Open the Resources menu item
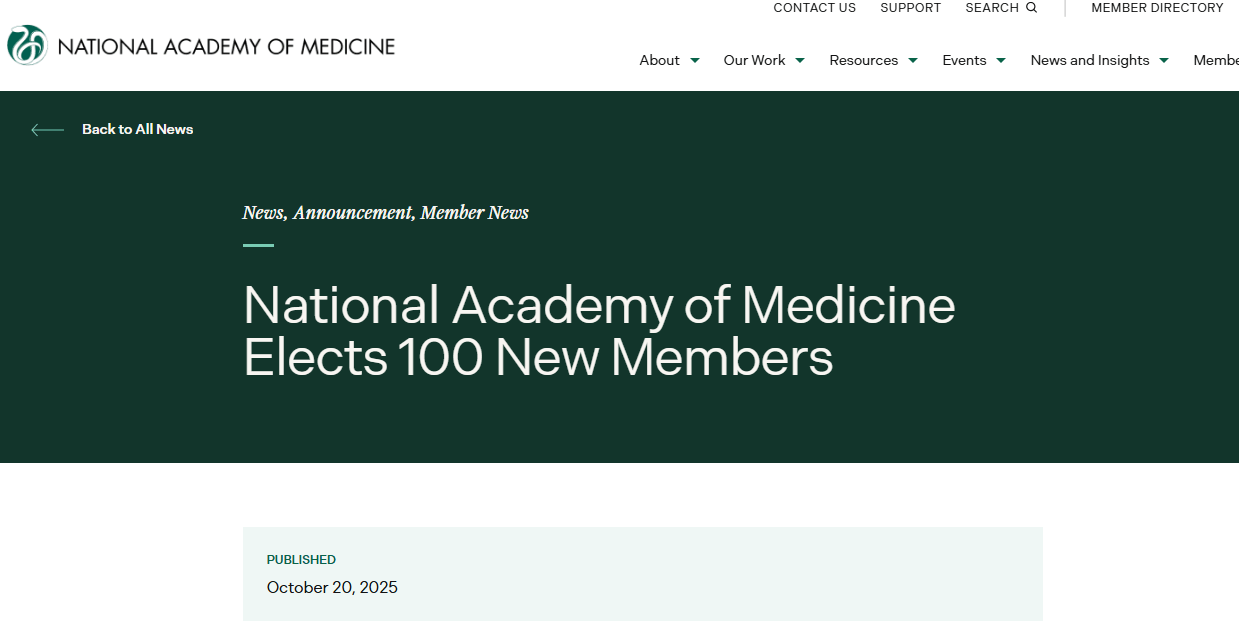1239x621 pixels. tap(863, 61)
